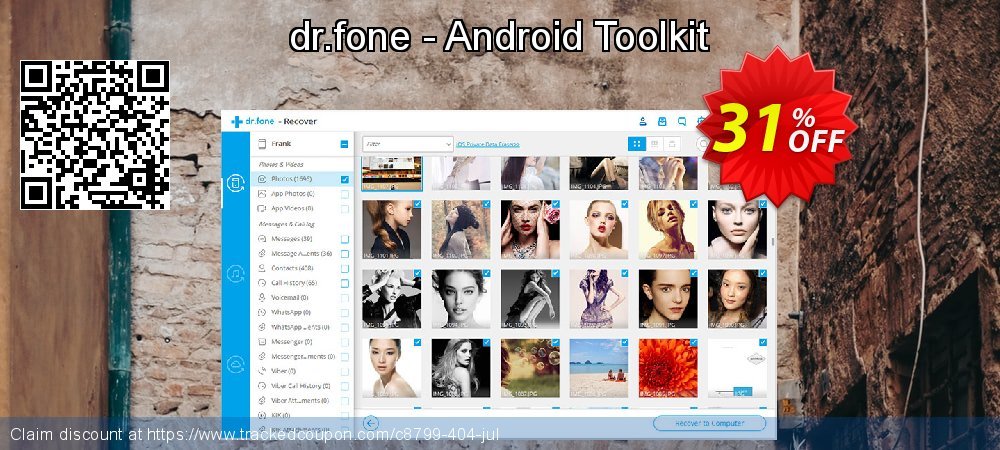The image size is (1000, 450).
Task: Select the red flower photo thumbnail
Action: (x=668, y=368)
